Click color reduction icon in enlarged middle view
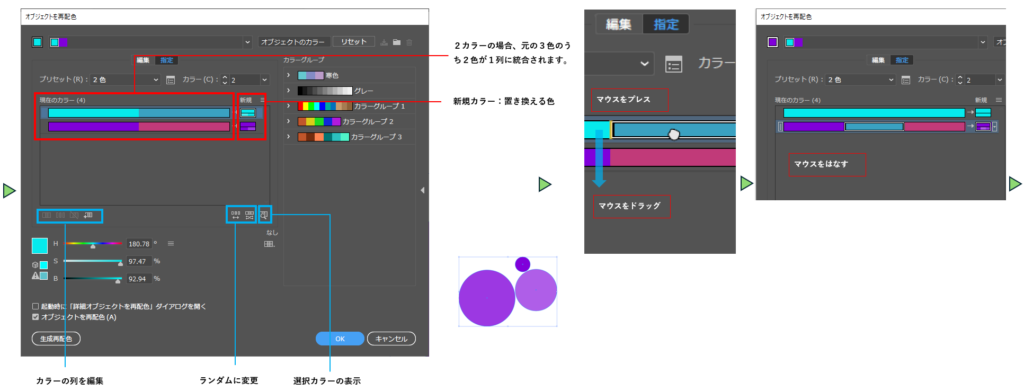The height and width of the screenshot is (391, 1024). point(673,64)
